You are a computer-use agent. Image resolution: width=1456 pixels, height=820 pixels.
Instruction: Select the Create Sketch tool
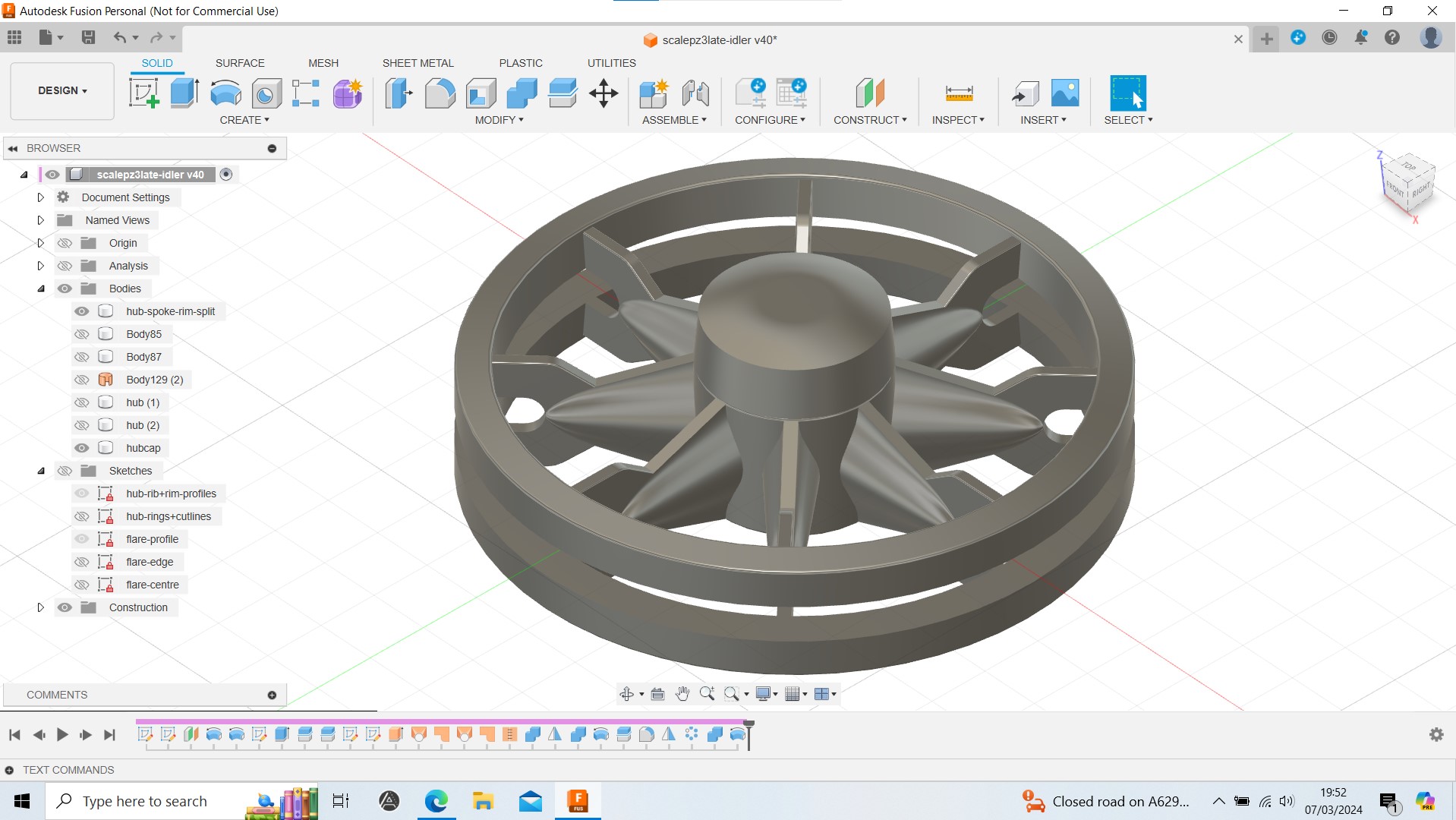(x=144, y=93)
